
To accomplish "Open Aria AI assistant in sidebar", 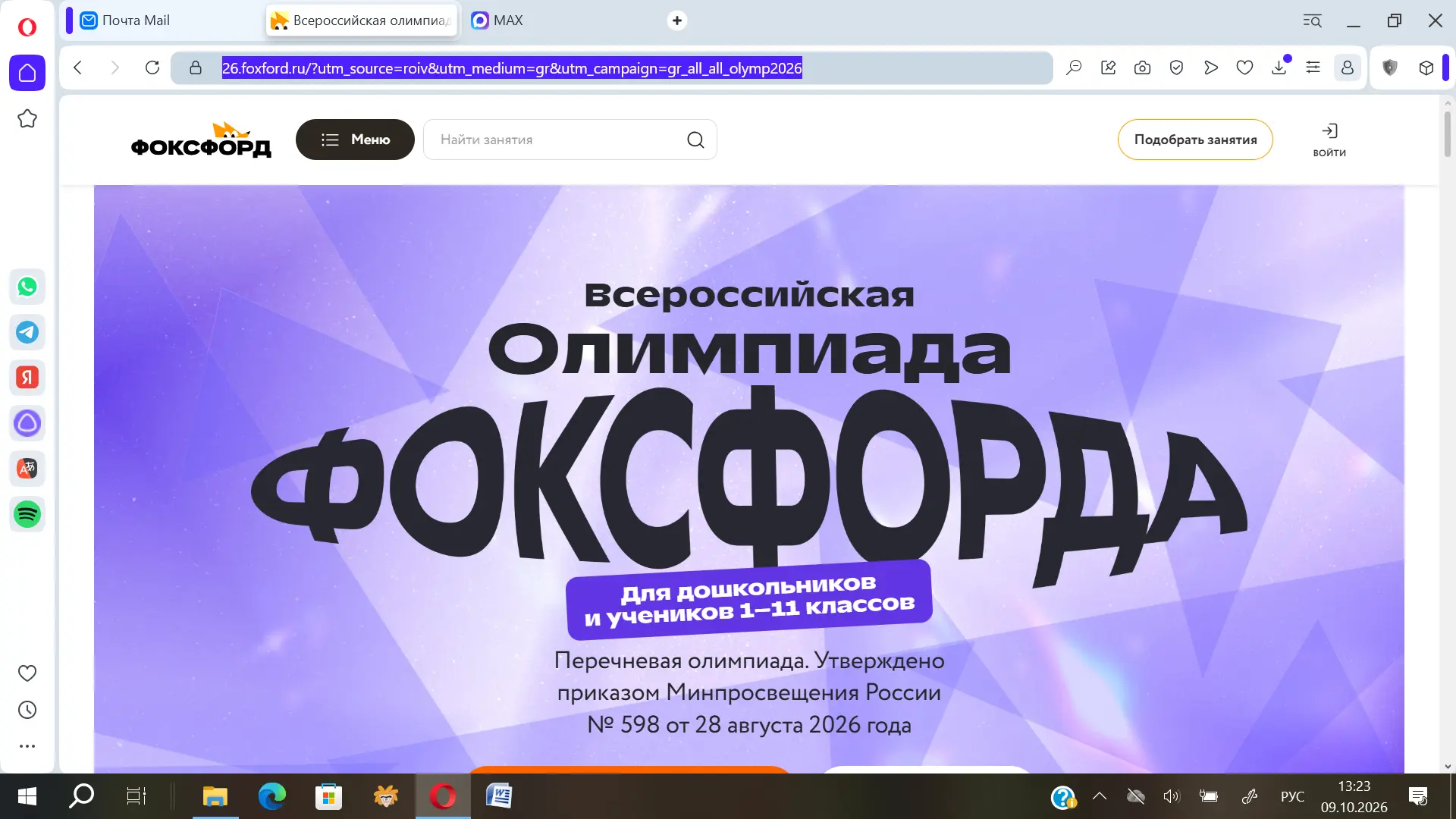I will 27,423.
